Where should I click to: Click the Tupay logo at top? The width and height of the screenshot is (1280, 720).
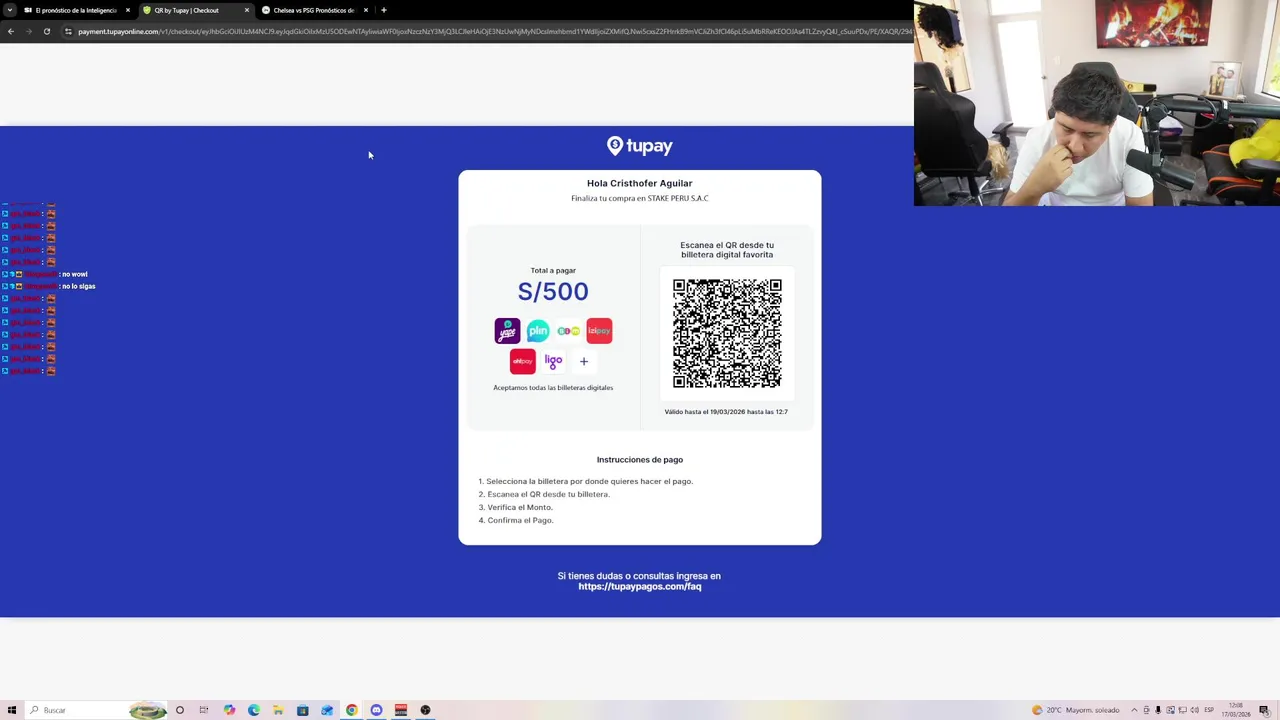tap(640, 146)
